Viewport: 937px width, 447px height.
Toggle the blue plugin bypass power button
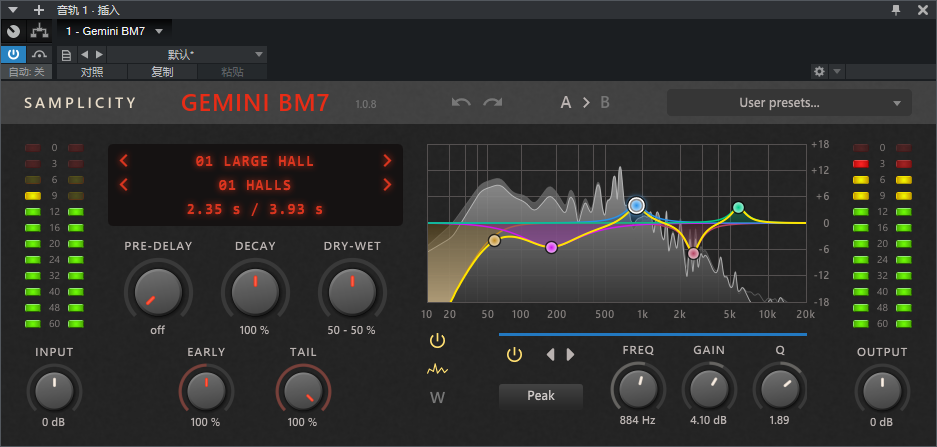(14, 54)
